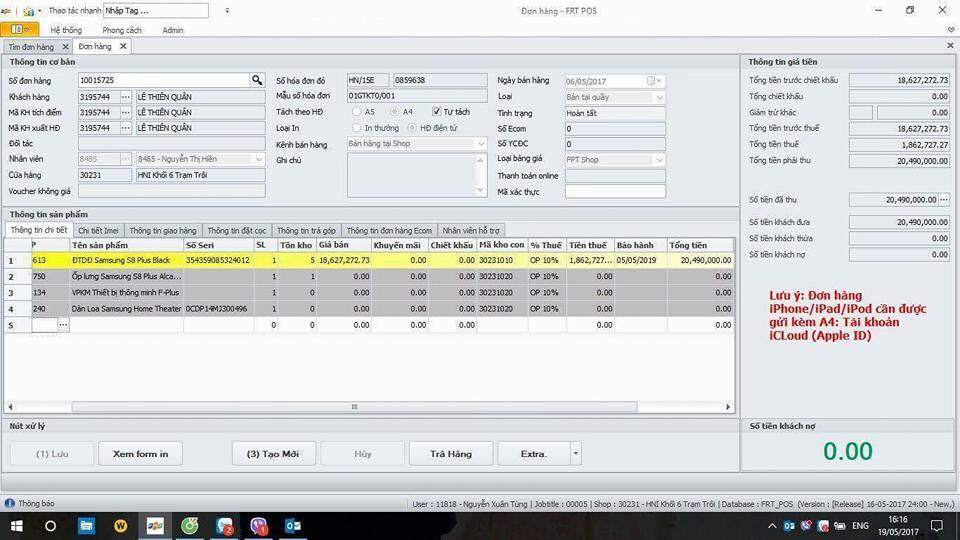Click the Xem form in button
This screenshot has height=540, width=960.
point(140,454)
